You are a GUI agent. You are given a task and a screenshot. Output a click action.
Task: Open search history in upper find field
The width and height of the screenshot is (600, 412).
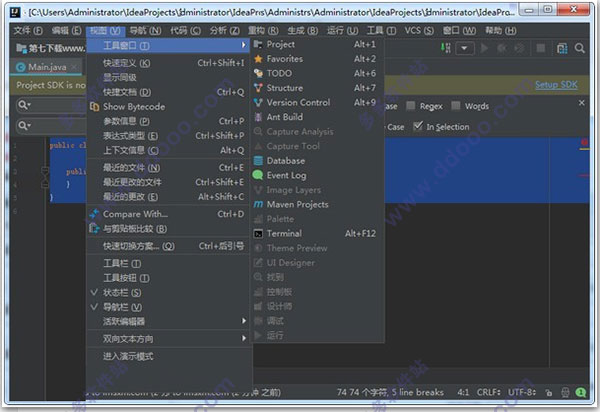24,105
